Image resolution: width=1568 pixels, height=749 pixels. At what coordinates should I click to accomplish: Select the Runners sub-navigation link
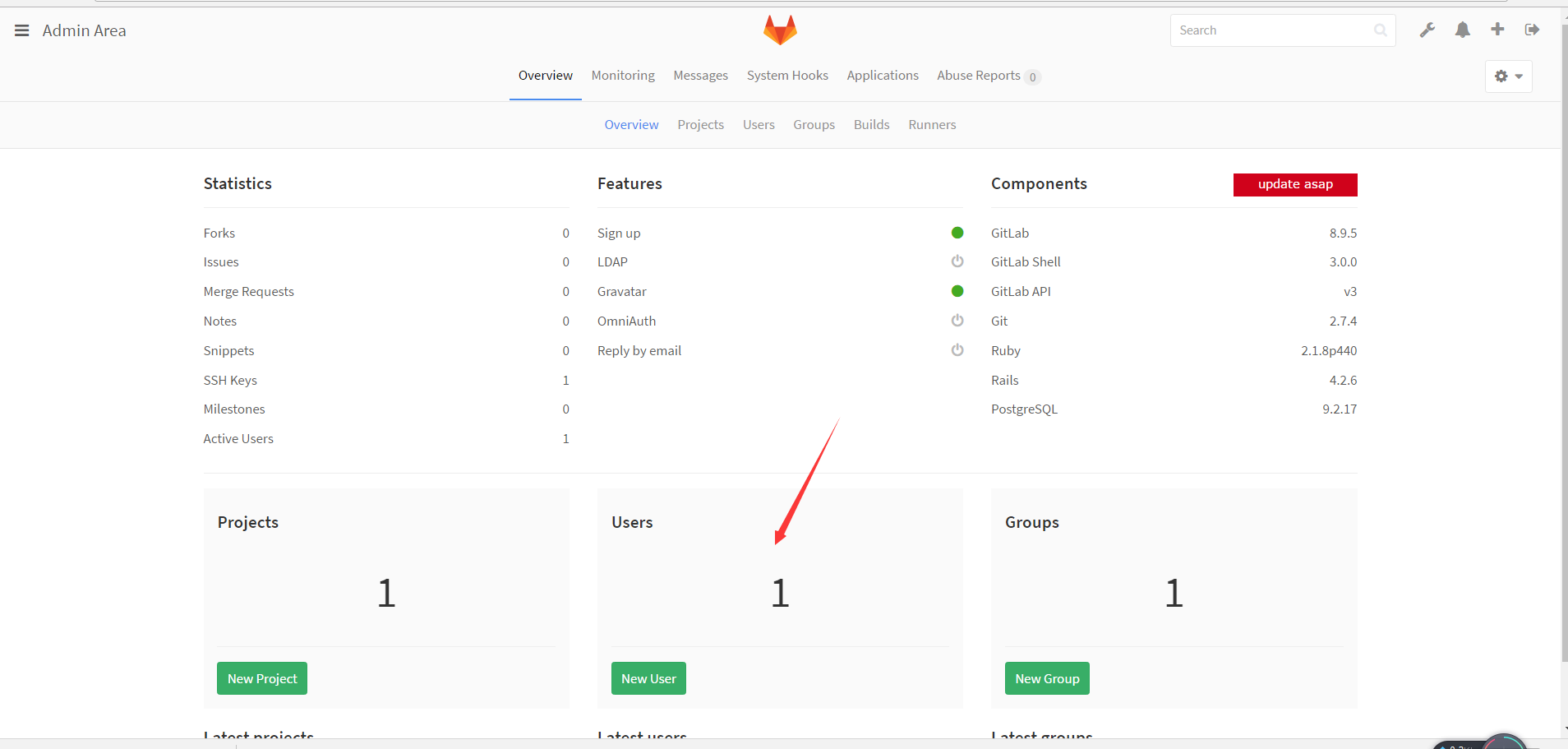coord(932,125)
